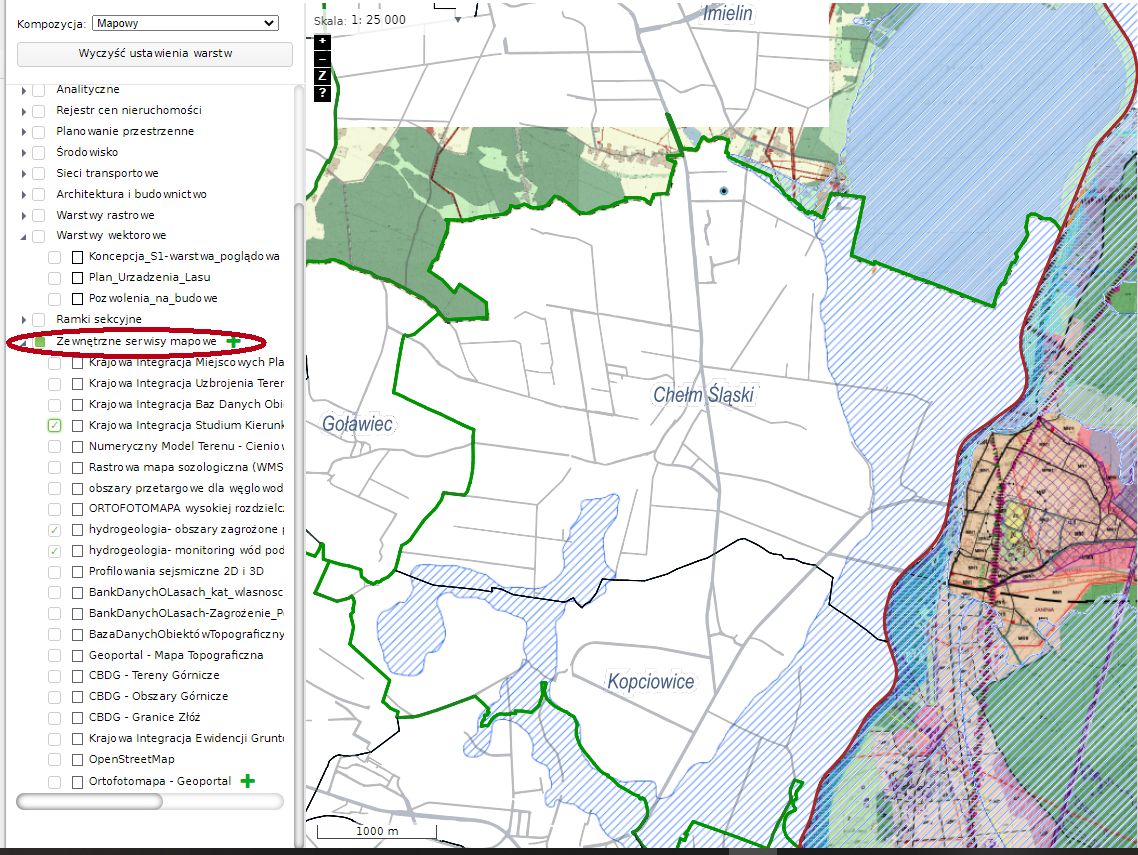Open the Kompozycja dropdown
Image resolution: width=1138 pixels, height=855 pixels.
coord(185,23)
